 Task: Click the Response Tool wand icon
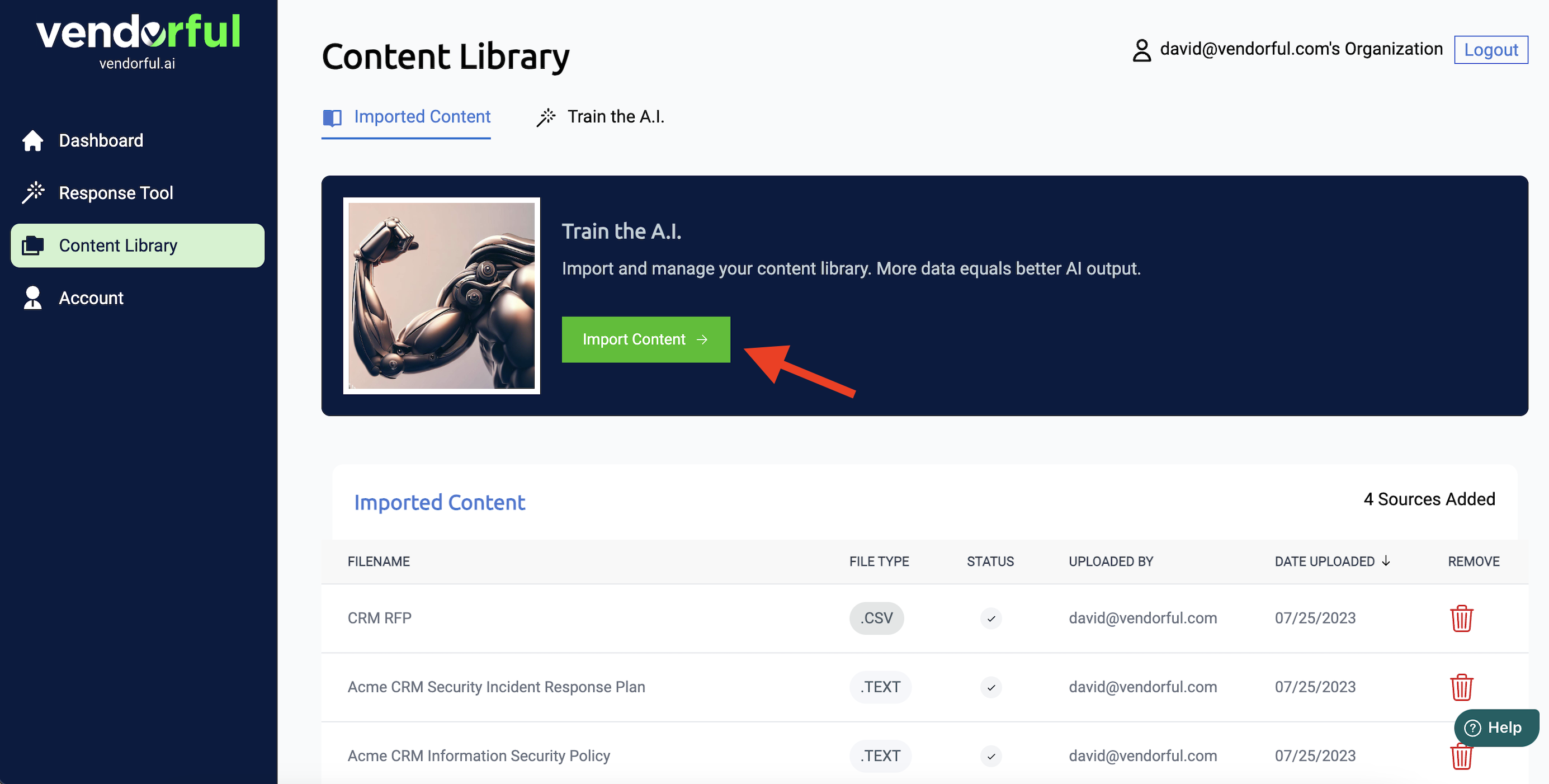[33, 193]
